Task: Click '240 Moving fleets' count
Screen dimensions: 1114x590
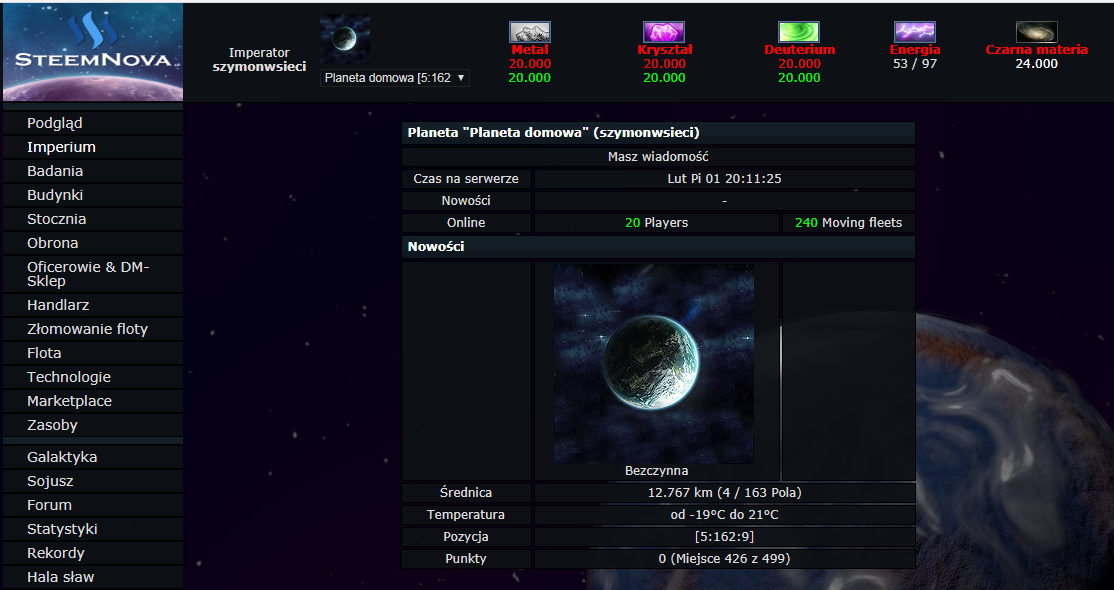Action: pyautogui.click(x=848, y=222)
